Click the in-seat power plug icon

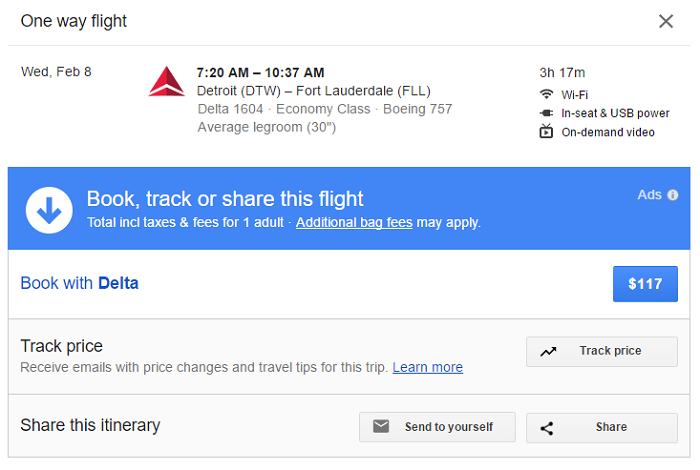(546, 113)
